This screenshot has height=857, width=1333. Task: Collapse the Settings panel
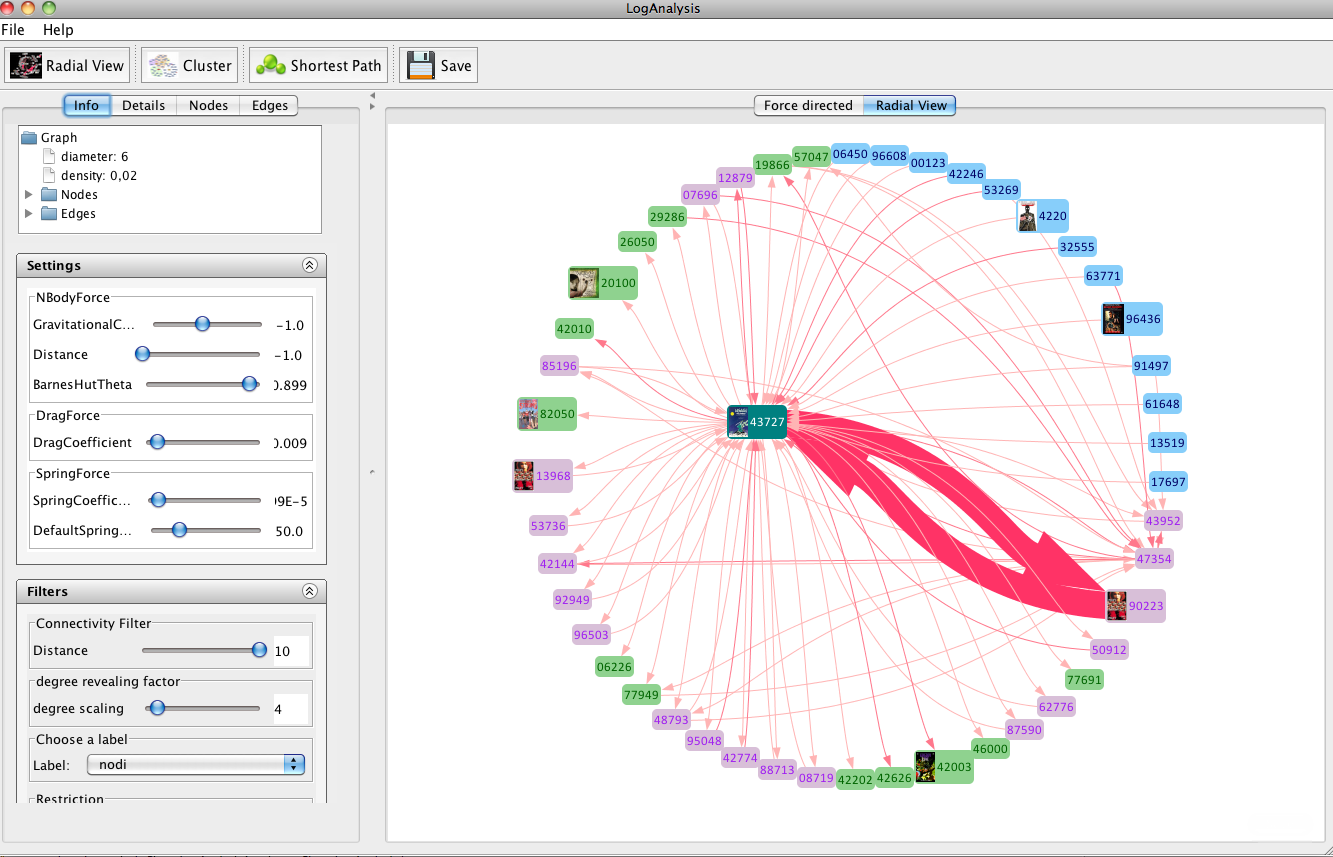click(310, 265)
